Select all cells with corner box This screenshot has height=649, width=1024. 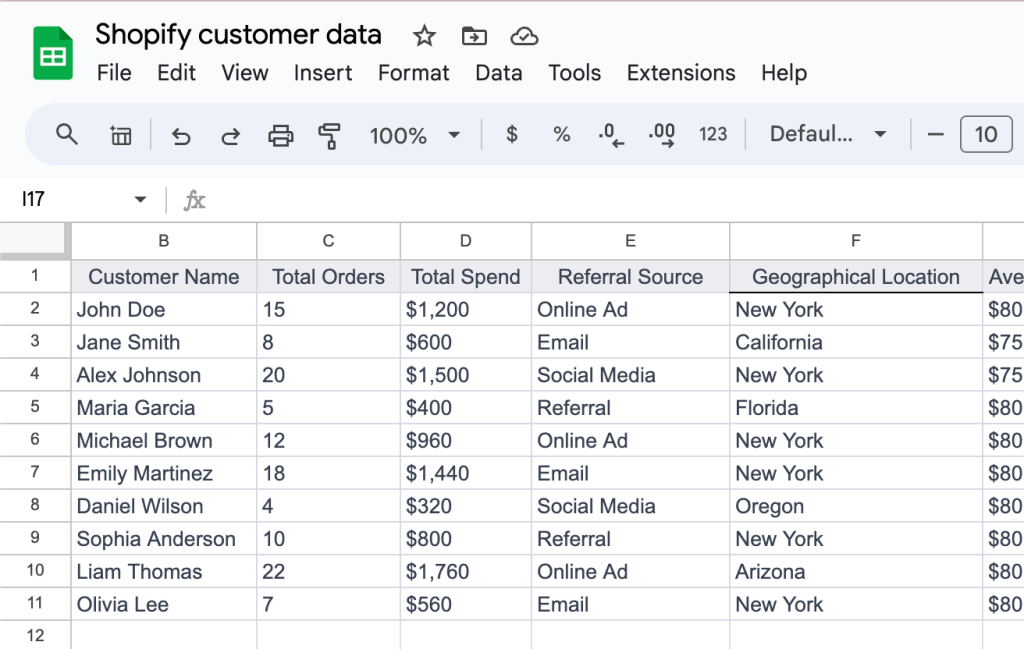click(x=35, y=240)
